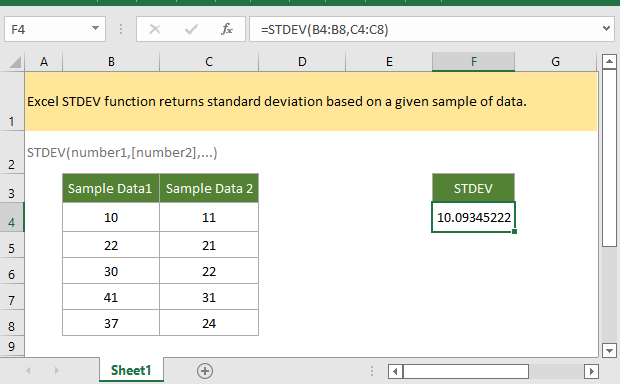The width and height of the screenshot is (620, 384).
Task: Select row 4 header
Action: [12, 218]
